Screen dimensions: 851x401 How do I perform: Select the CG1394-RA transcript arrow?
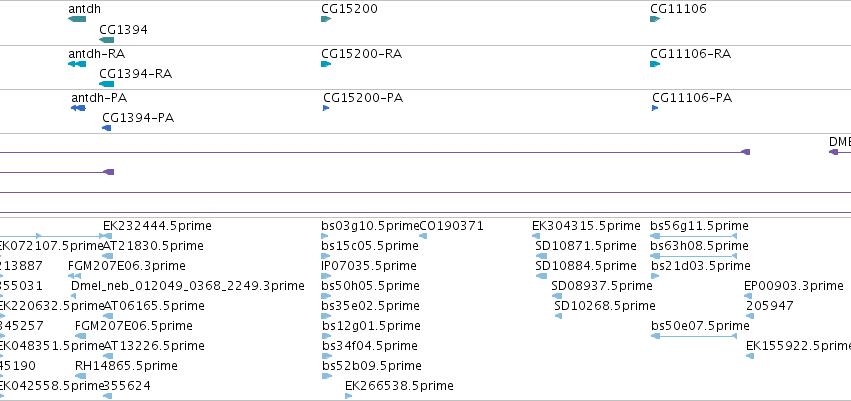pyautogui.click(x=107, y=84)
